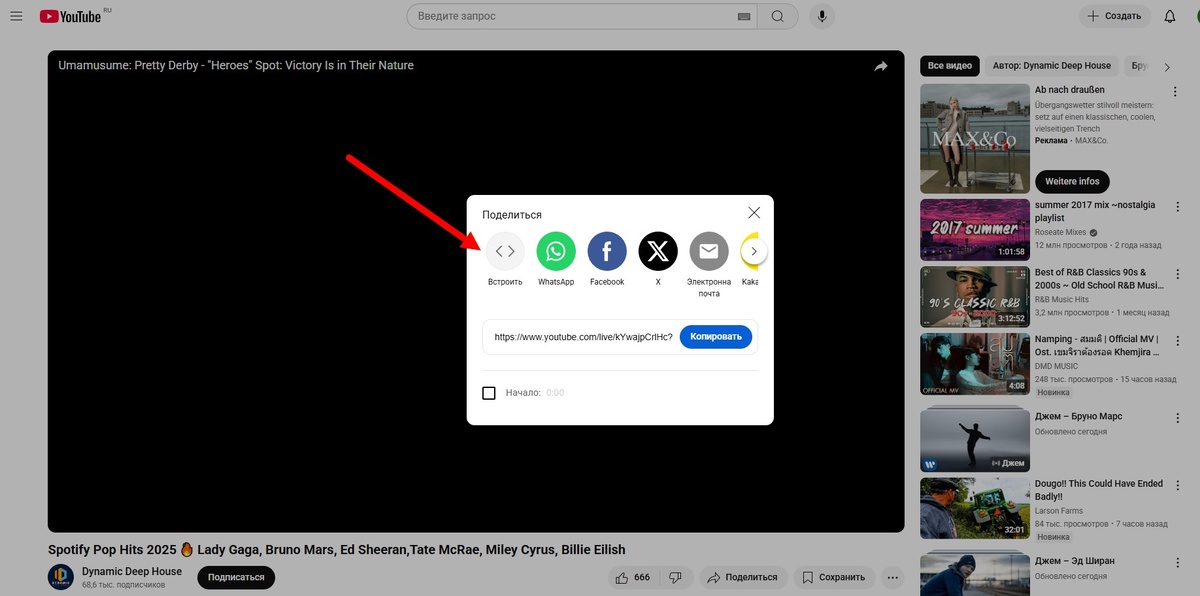This screenshot has height=596, width=1200.
Task: Click the magnifier search button
Action: pyautogui.click(x=777, y=16)
